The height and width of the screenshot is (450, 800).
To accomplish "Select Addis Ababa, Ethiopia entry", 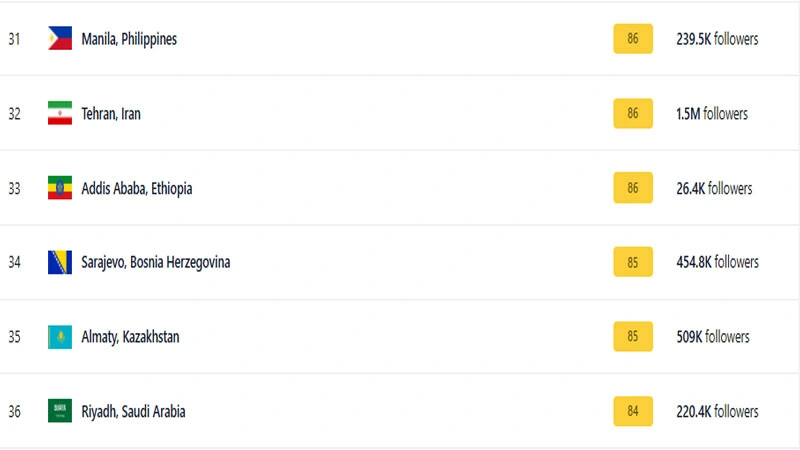I will pyautogui.click(x=137, y=188).
